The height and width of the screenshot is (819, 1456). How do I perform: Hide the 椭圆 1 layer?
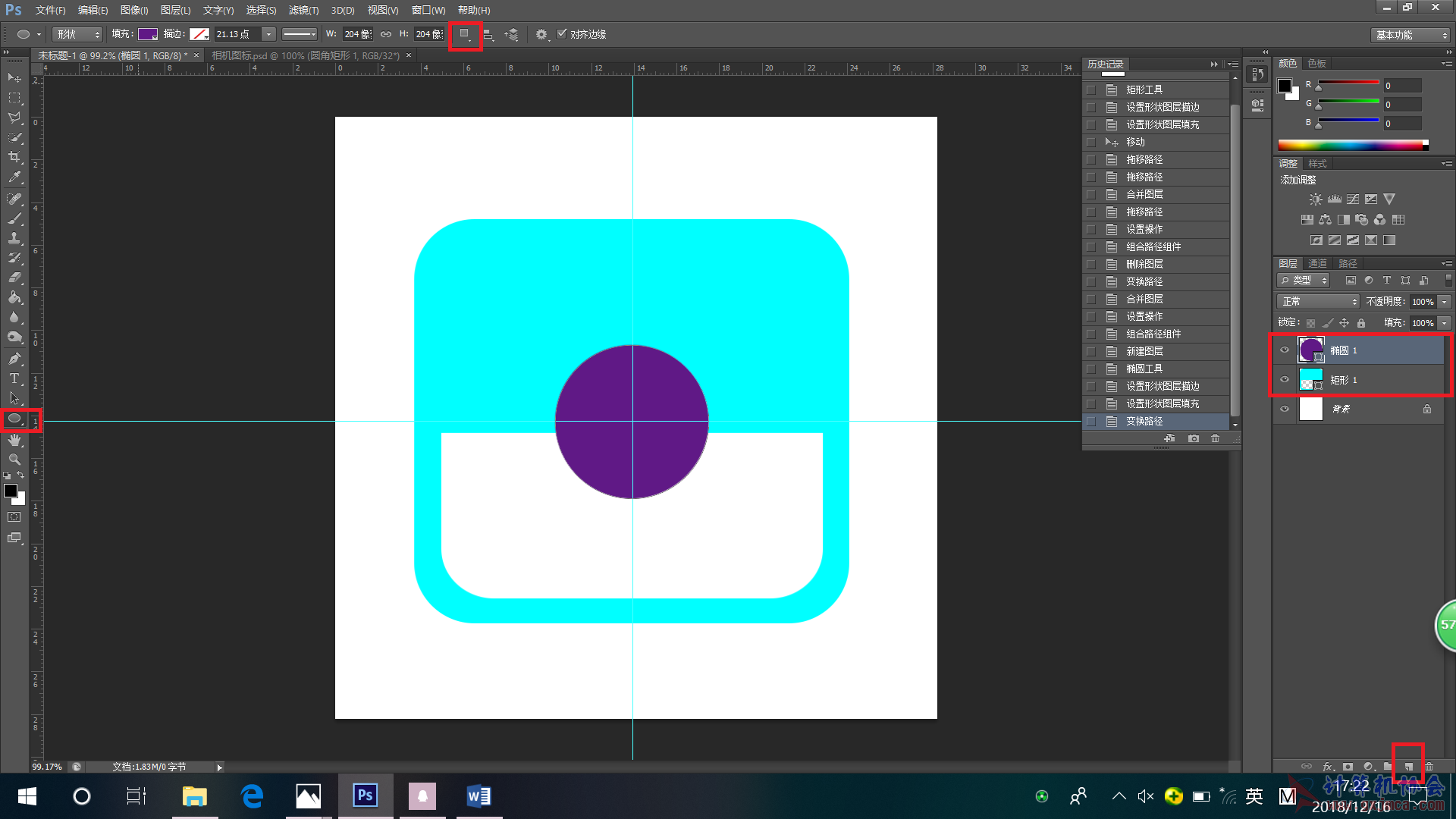point(1285,350)
